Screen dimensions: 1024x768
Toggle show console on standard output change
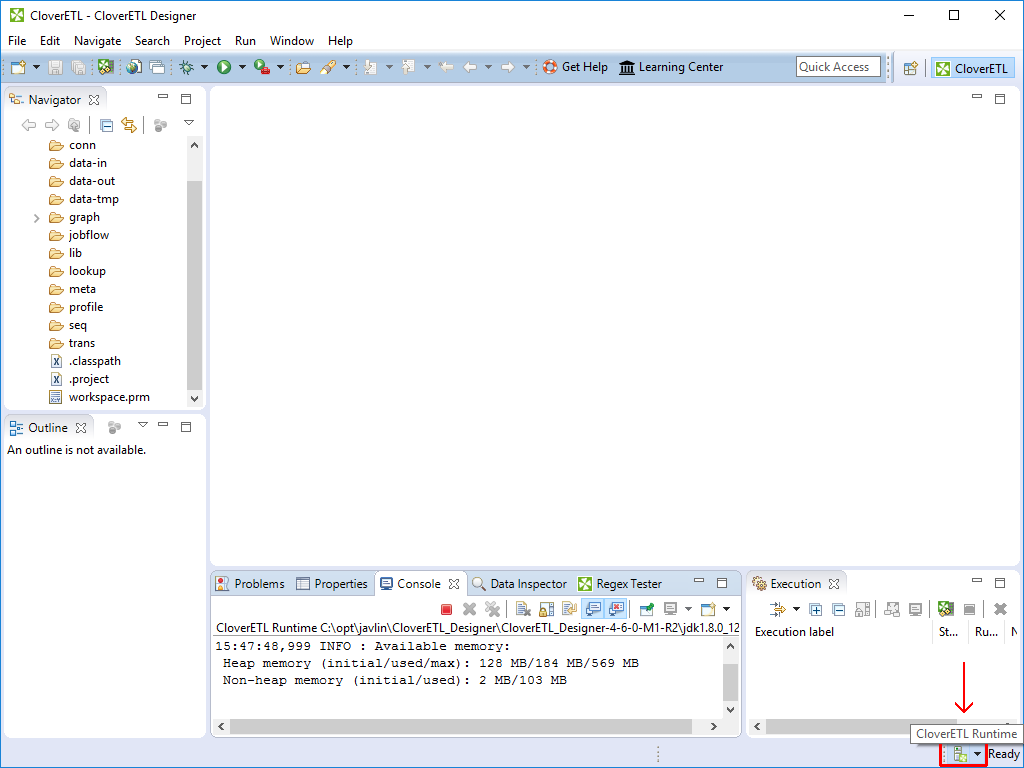pos(593,609)
